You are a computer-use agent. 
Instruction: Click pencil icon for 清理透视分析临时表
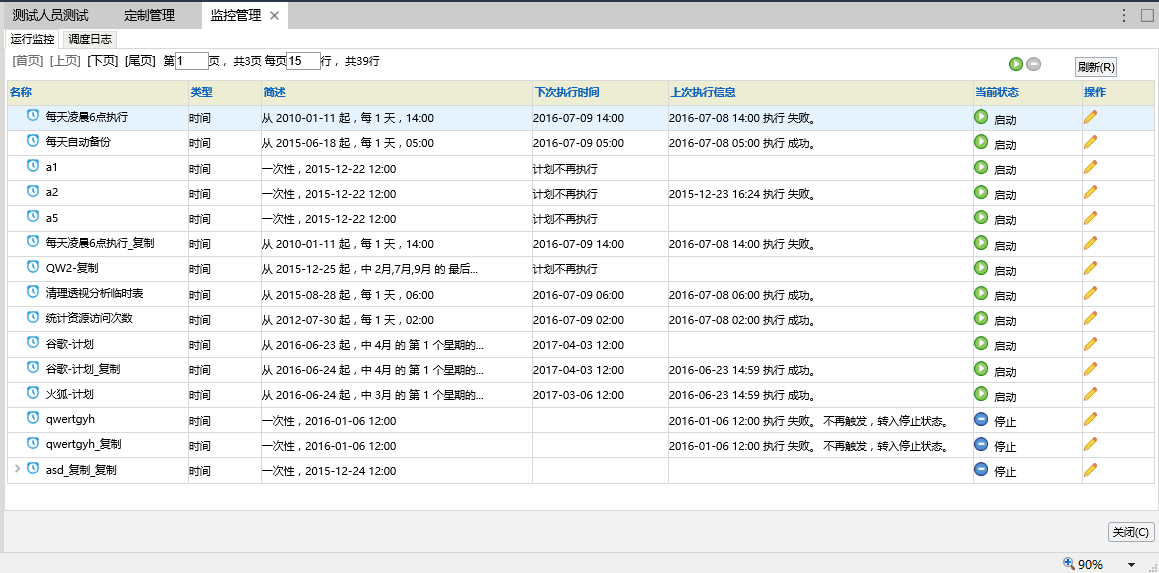pyautogui.click(x=1090, y=293)
